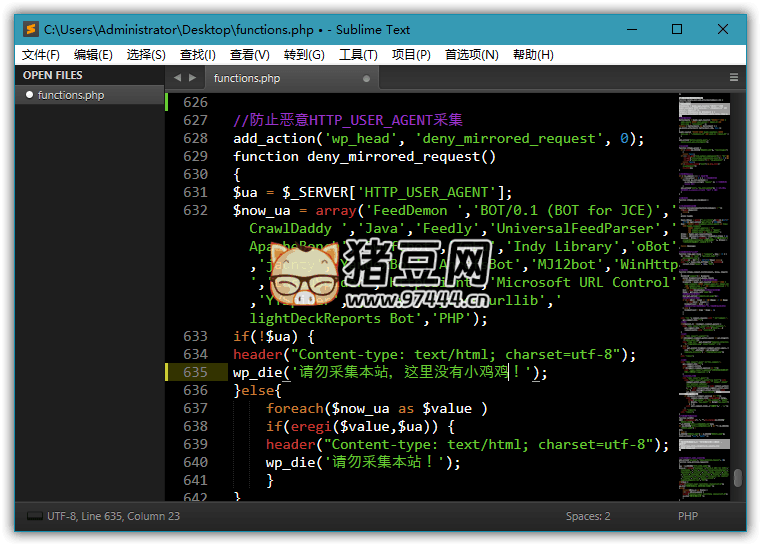Open the 首选项(N) menu
This screenshot has height=546, width=761.
(472, 55)
